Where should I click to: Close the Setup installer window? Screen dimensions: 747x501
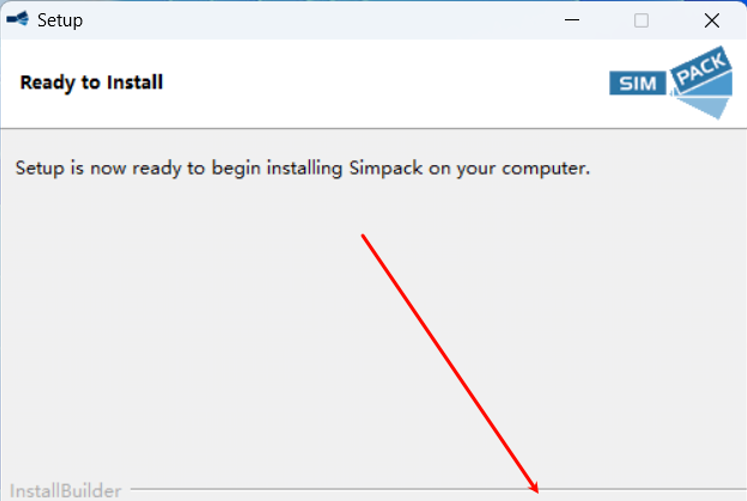[712, 20]
